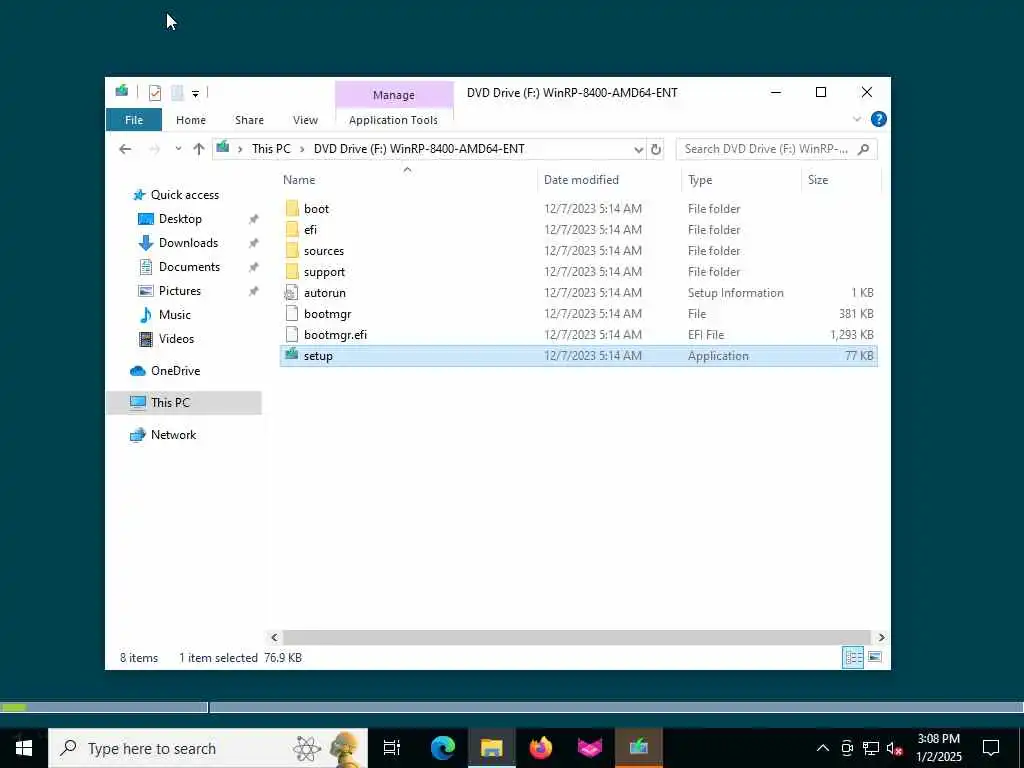Click chevron after This PC in address bar
Image resolution: width=1024 pixels, height=768 pixels.
pyautogui.click(x=302, y=150)
